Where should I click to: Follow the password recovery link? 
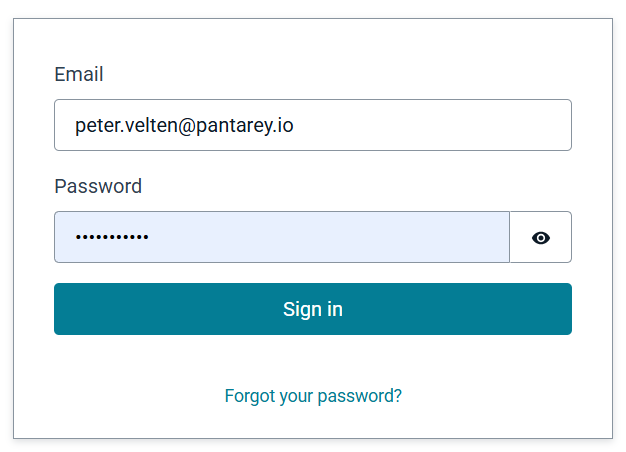click(x=313, y=396)
